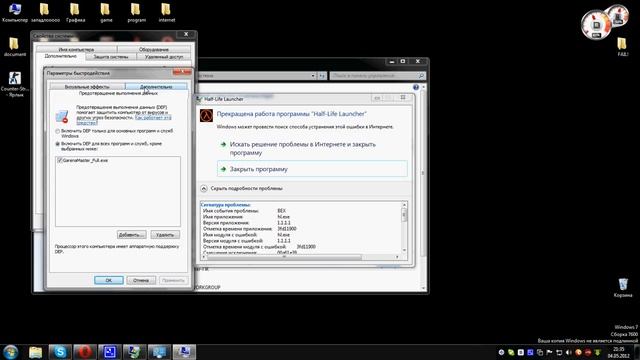
Task: Click the refresh button beside the address bar
Action: pos(322,76)
